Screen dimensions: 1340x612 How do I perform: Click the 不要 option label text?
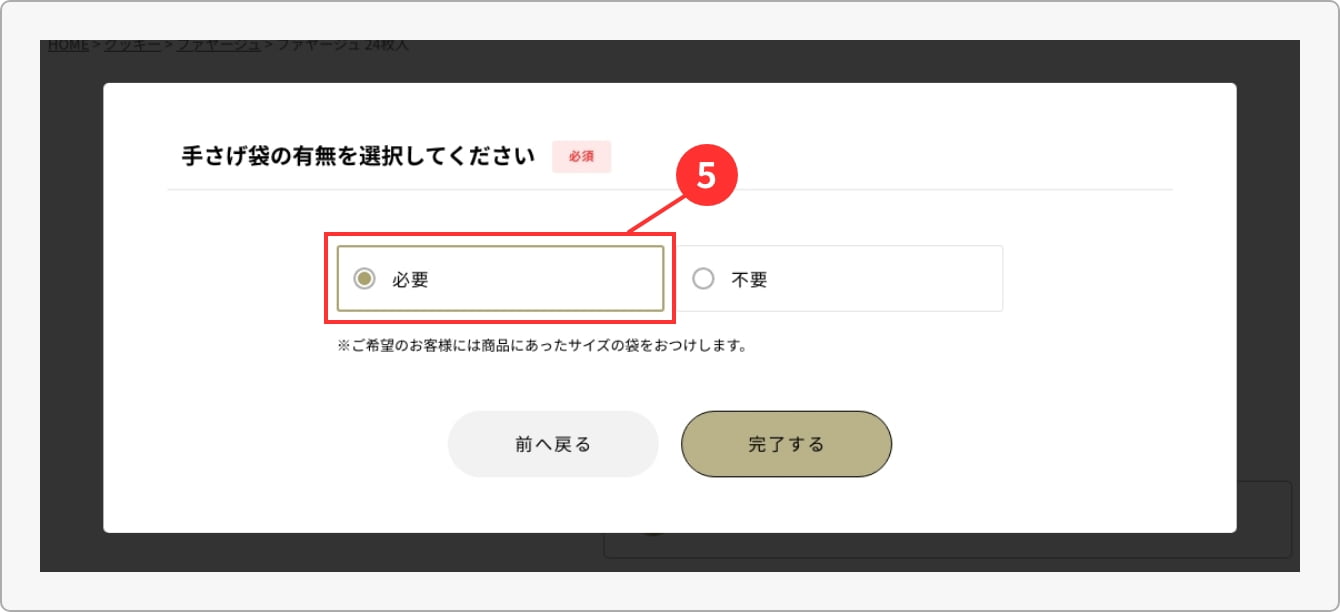(x=749, y=280)
